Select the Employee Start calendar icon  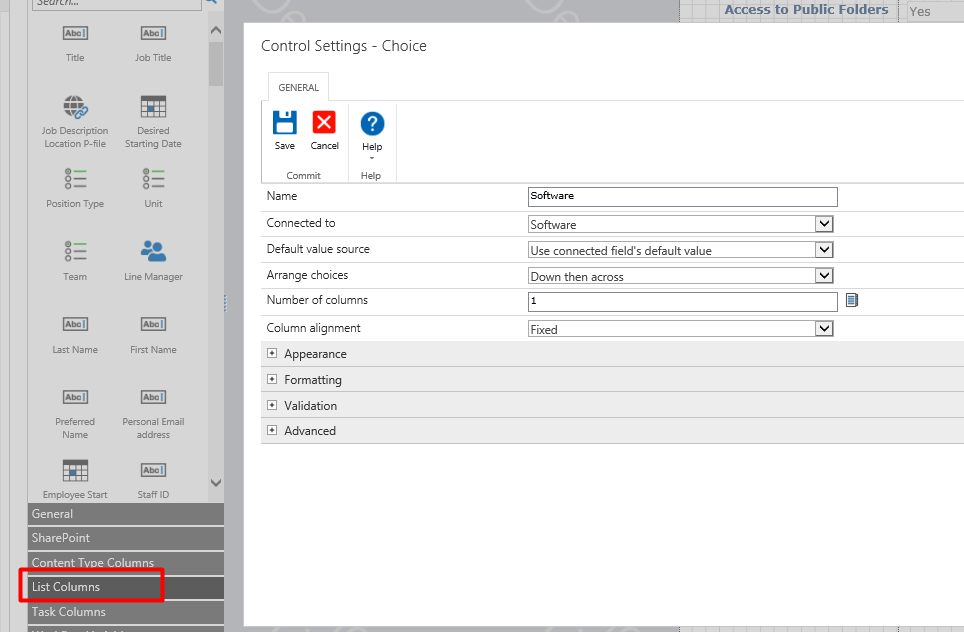coord(75,470)
